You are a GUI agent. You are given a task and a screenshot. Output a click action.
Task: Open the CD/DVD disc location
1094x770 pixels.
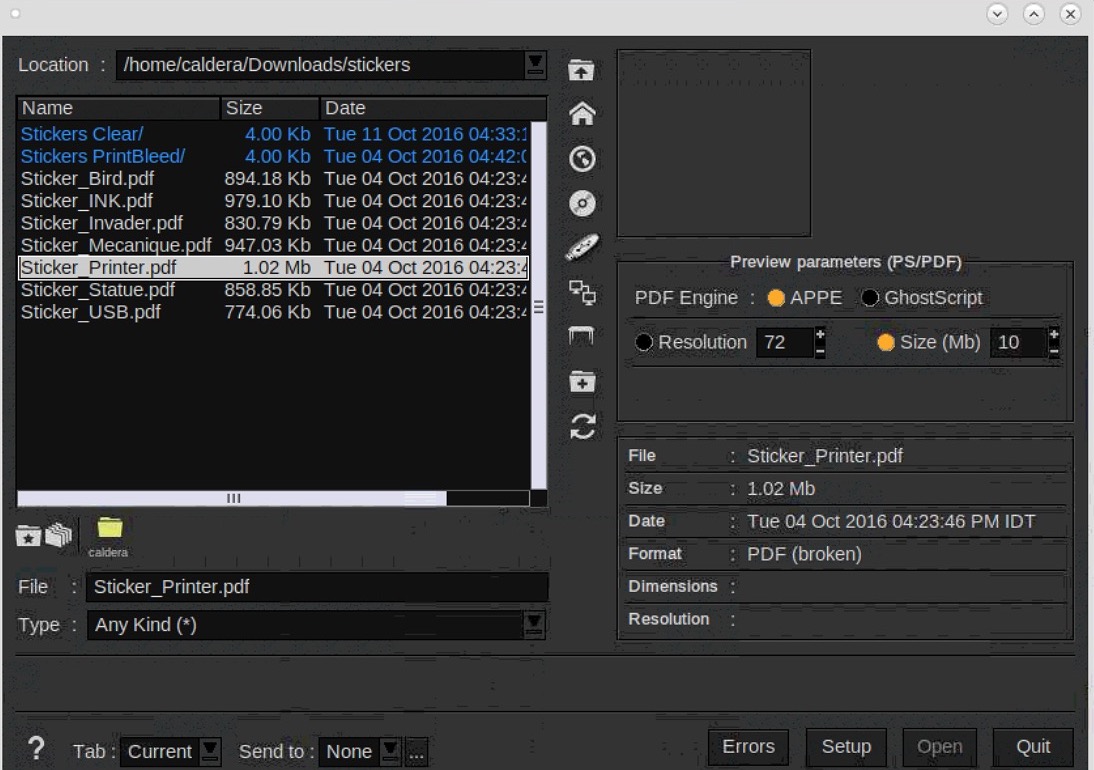581,204
